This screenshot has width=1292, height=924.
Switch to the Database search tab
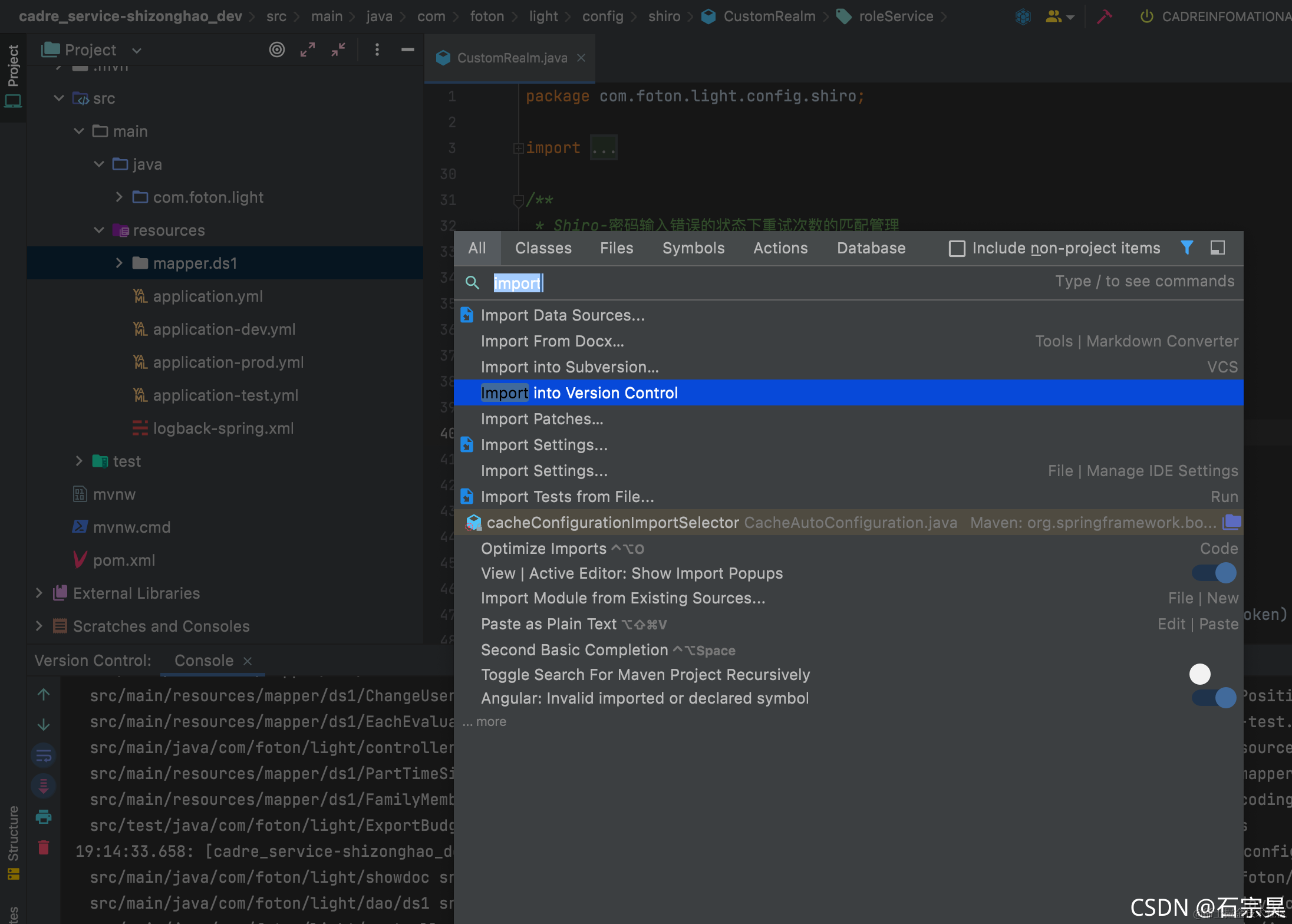[871, 248]
